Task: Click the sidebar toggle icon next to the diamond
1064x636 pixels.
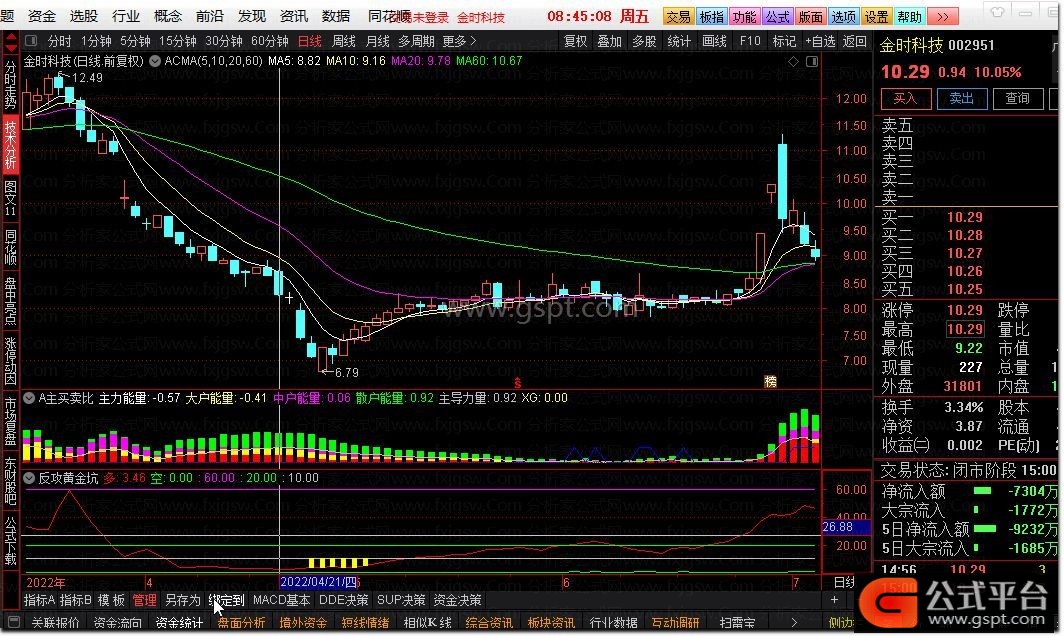Action: [812, 62]
